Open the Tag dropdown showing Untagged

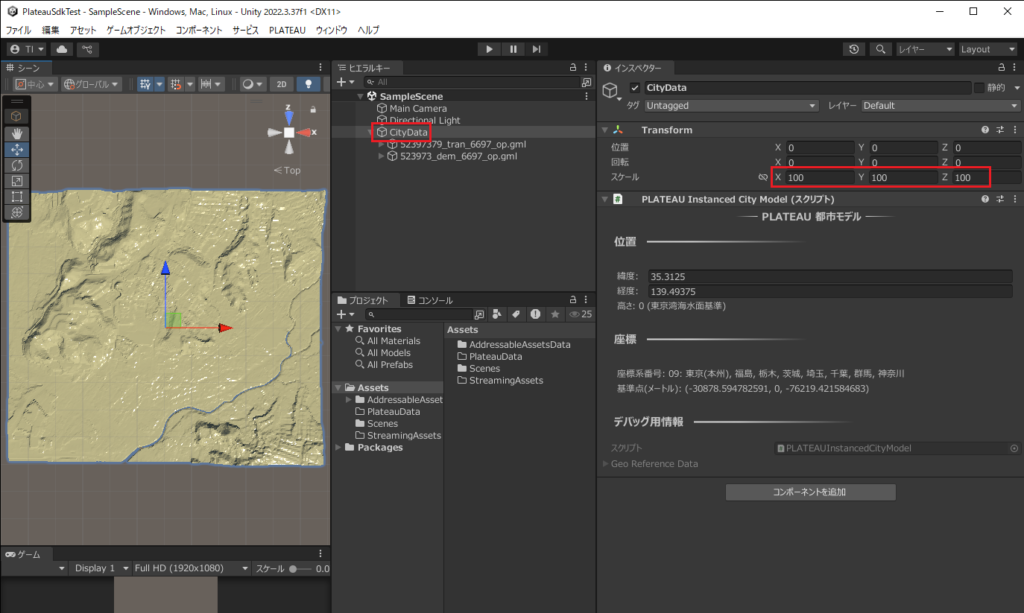coord(731,106)
